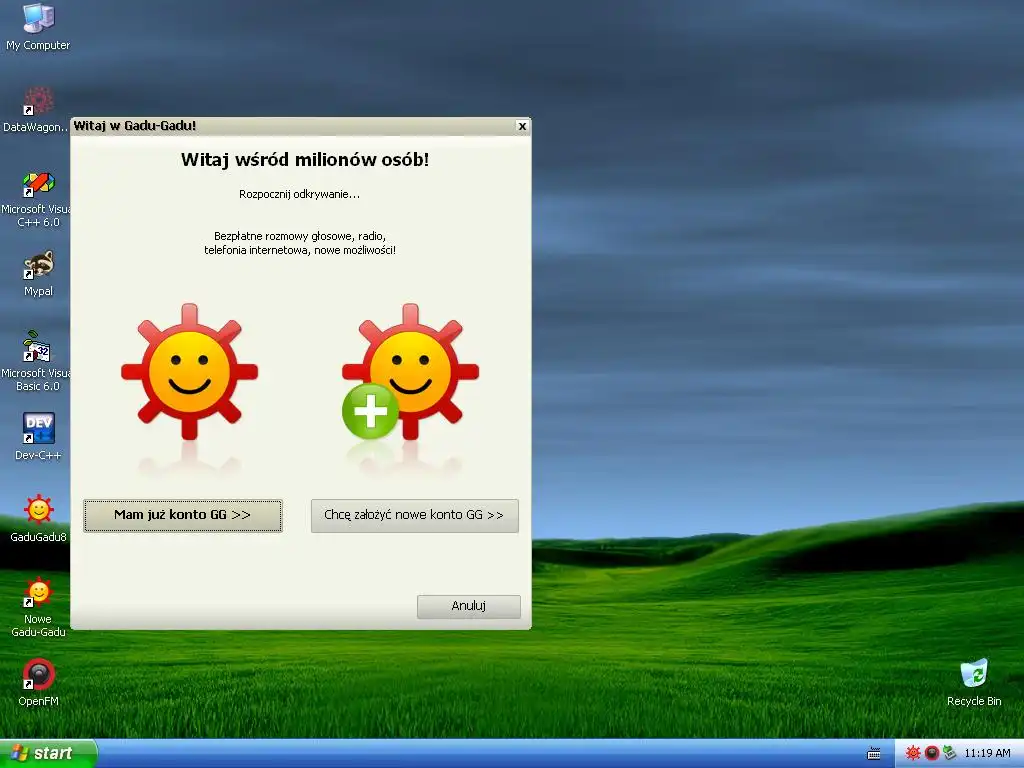Viewport: 1024px width, 768px height.
Task: Click the Safely Remove Hardware tray icon
Action: (x=949, y=754)
